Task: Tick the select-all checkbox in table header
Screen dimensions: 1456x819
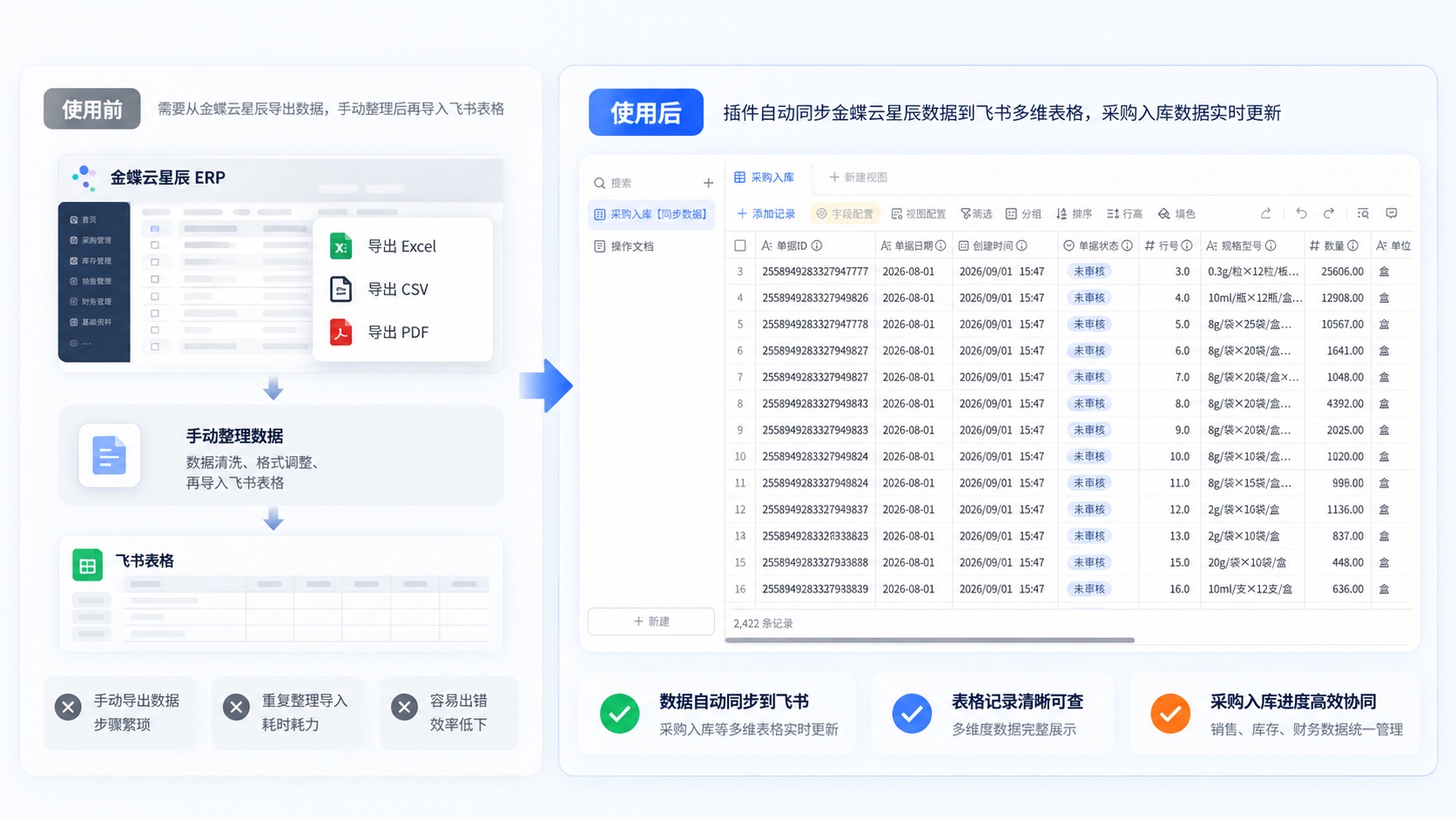Action: tap(740, 245)
